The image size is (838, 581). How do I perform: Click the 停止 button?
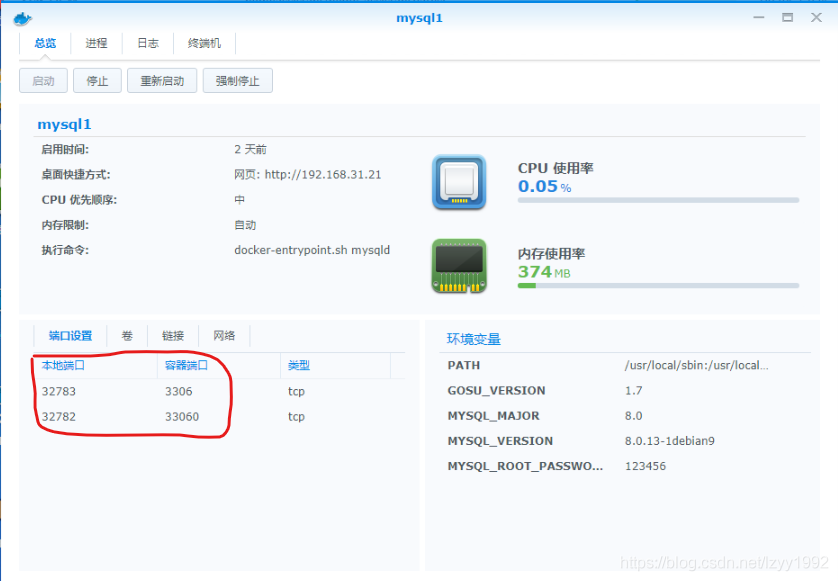(x=97, y=81)
